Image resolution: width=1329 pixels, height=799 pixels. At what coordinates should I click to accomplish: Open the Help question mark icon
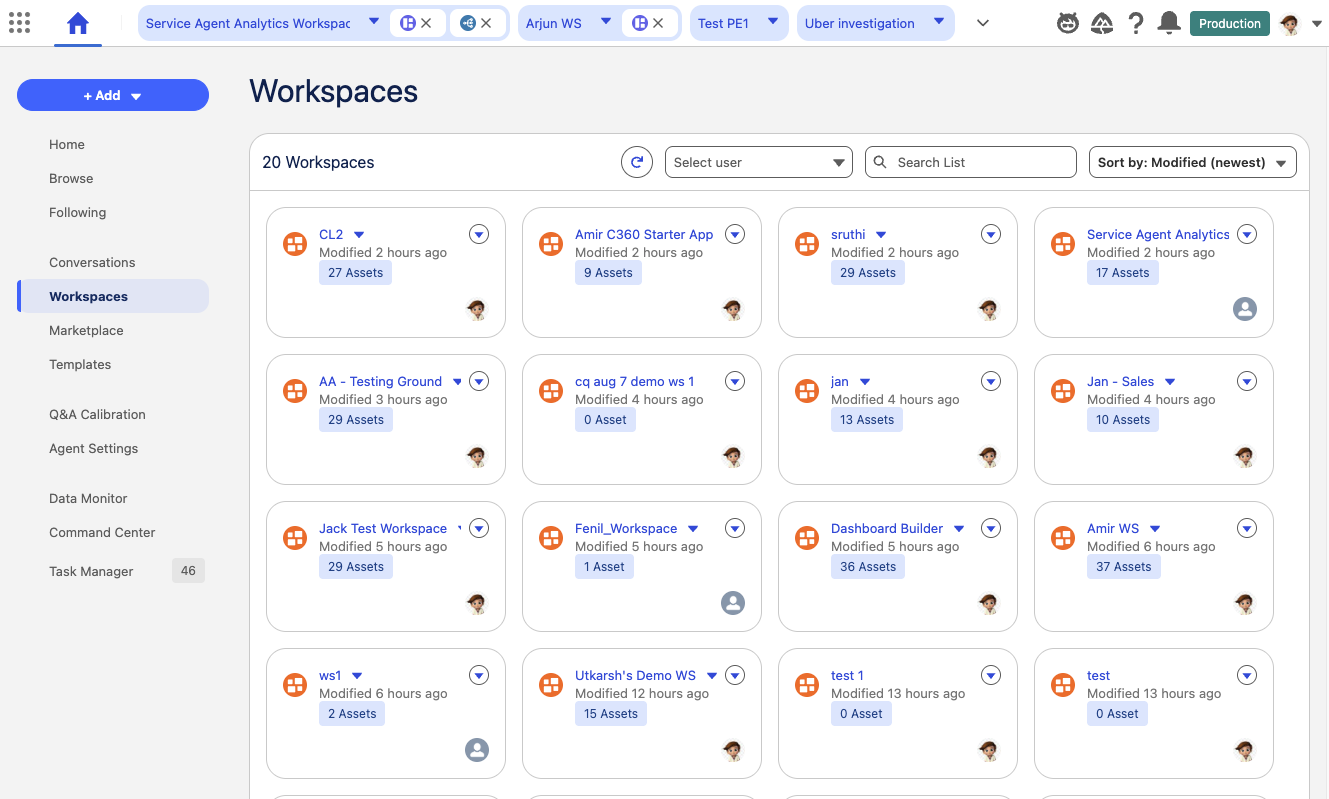(1136, 23)
